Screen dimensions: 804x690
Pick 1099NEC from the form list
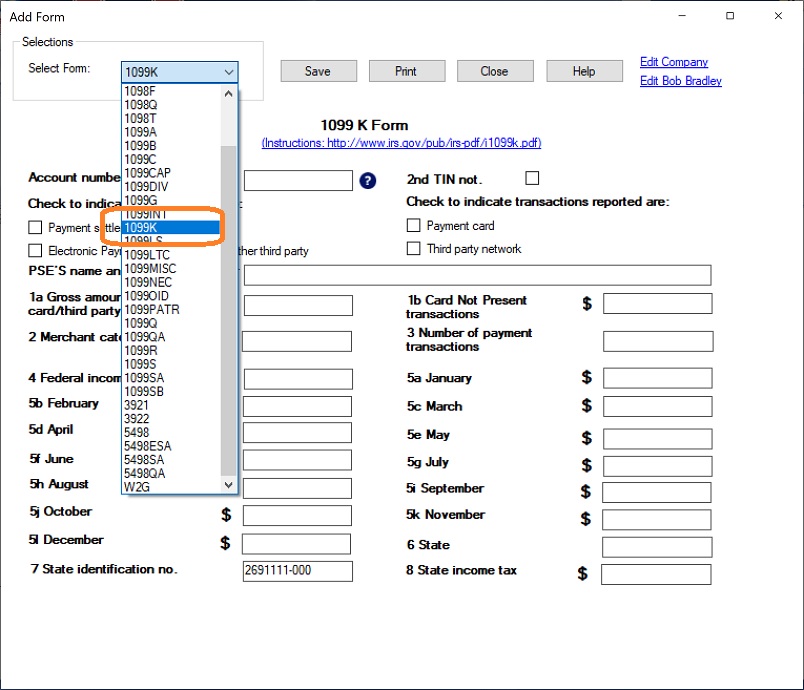(148, 283)
